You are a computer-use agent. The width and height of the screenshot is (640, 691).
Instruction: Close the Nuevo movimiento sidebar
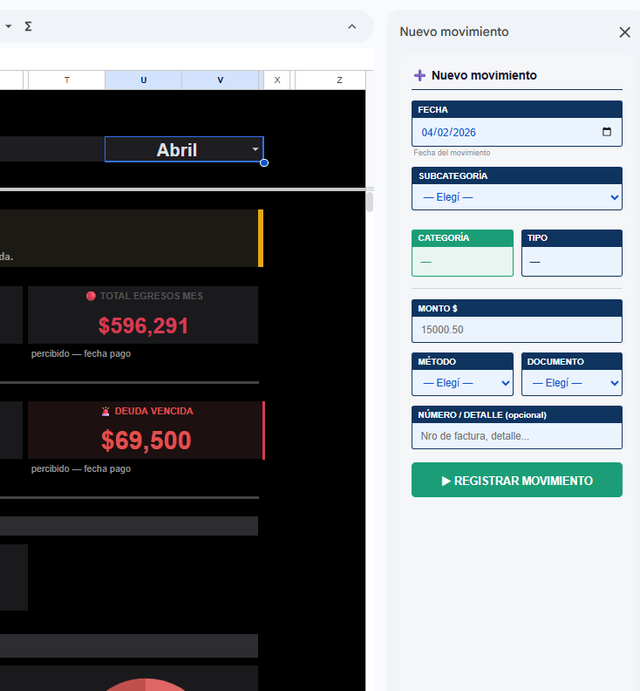(x=625, y=32)
